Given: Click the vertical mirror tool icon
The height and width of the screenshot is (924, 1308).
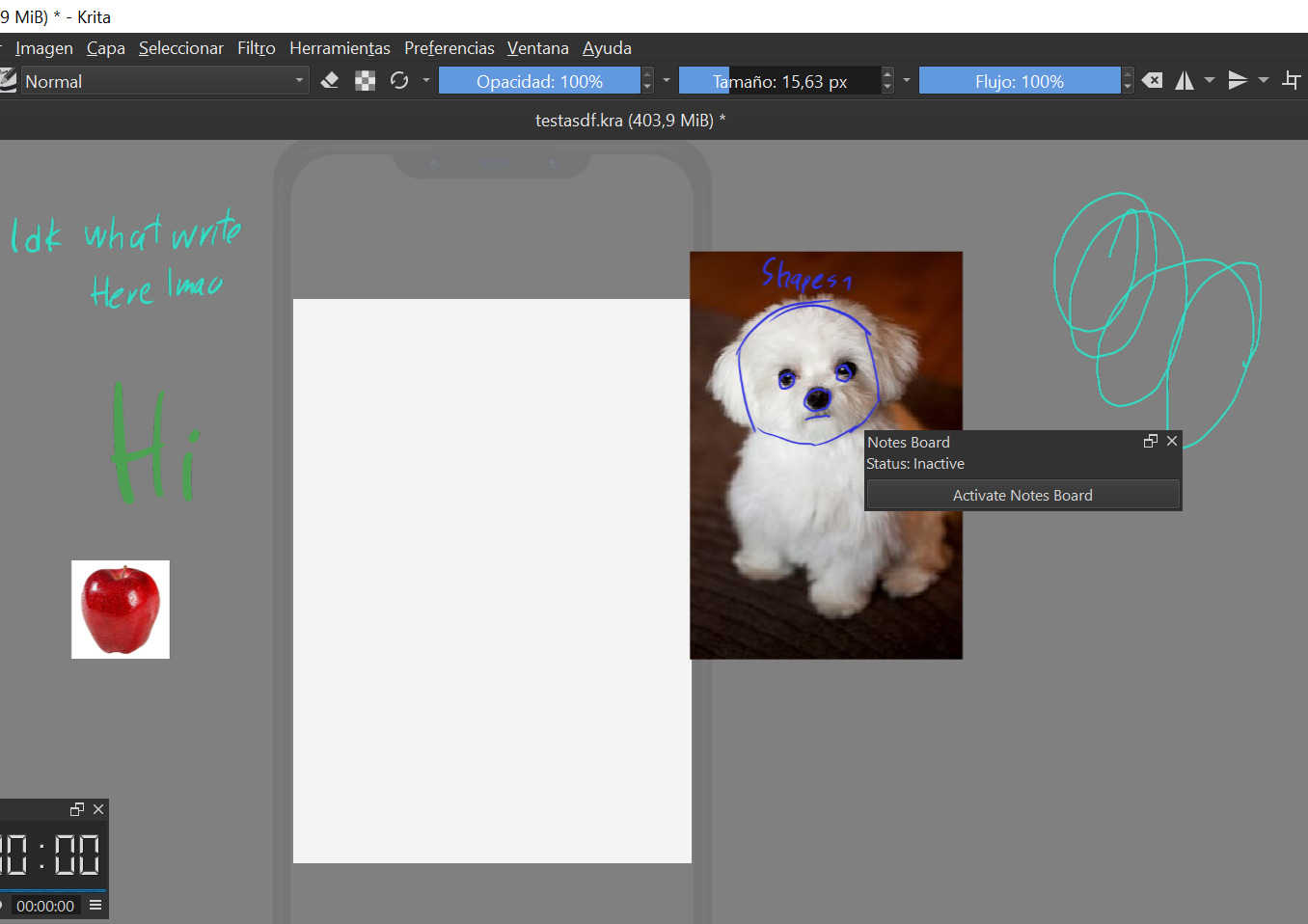Looking at the screenshot, I should [x=1238, y=81].
